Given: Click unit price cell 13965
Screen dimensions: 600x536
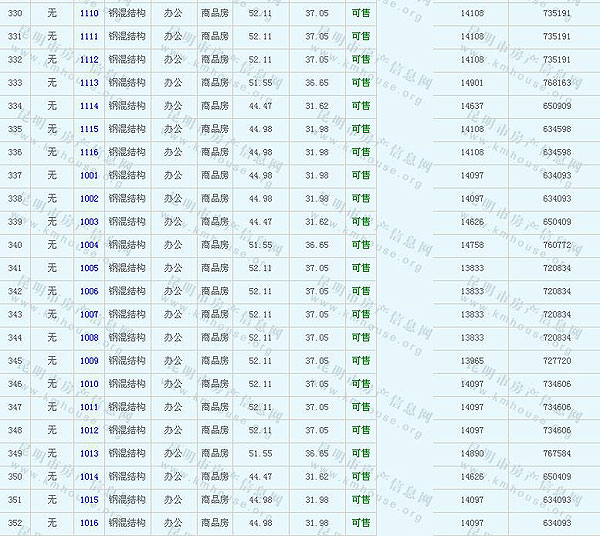Looking at the screenshot, I should click(472, 361).
